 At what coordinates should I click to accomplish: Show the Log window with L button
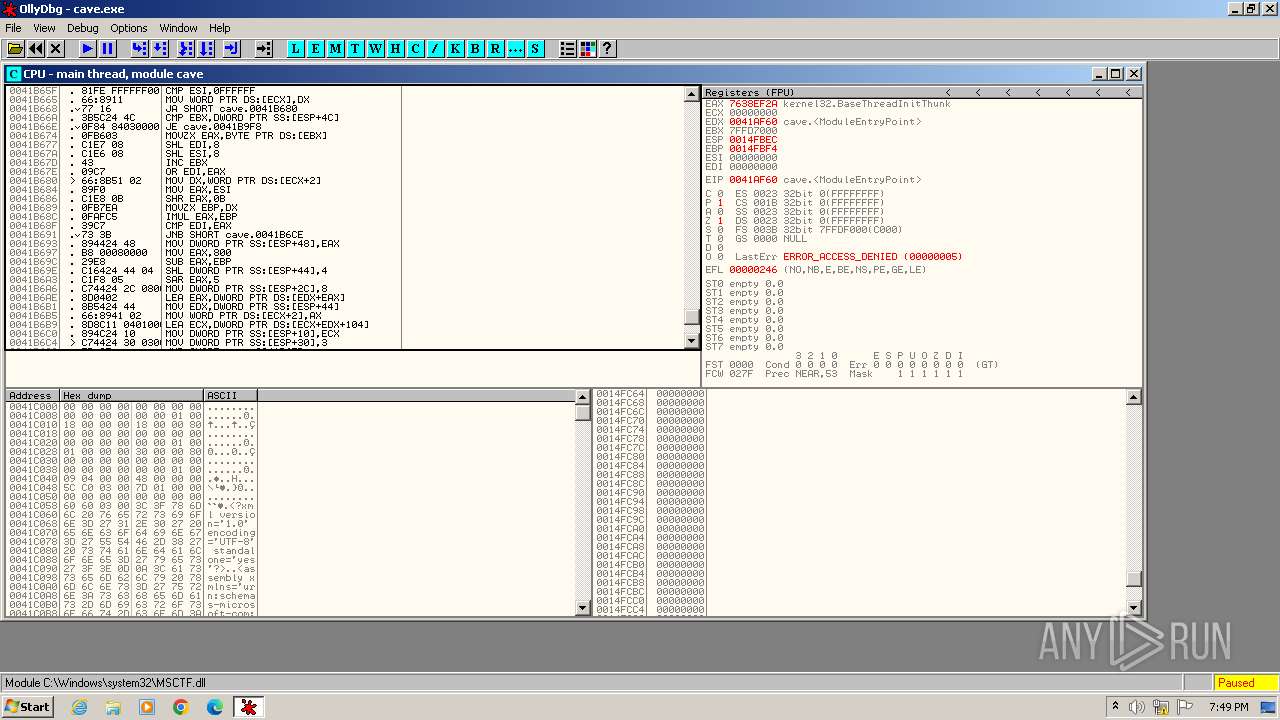tap(296, 48)
